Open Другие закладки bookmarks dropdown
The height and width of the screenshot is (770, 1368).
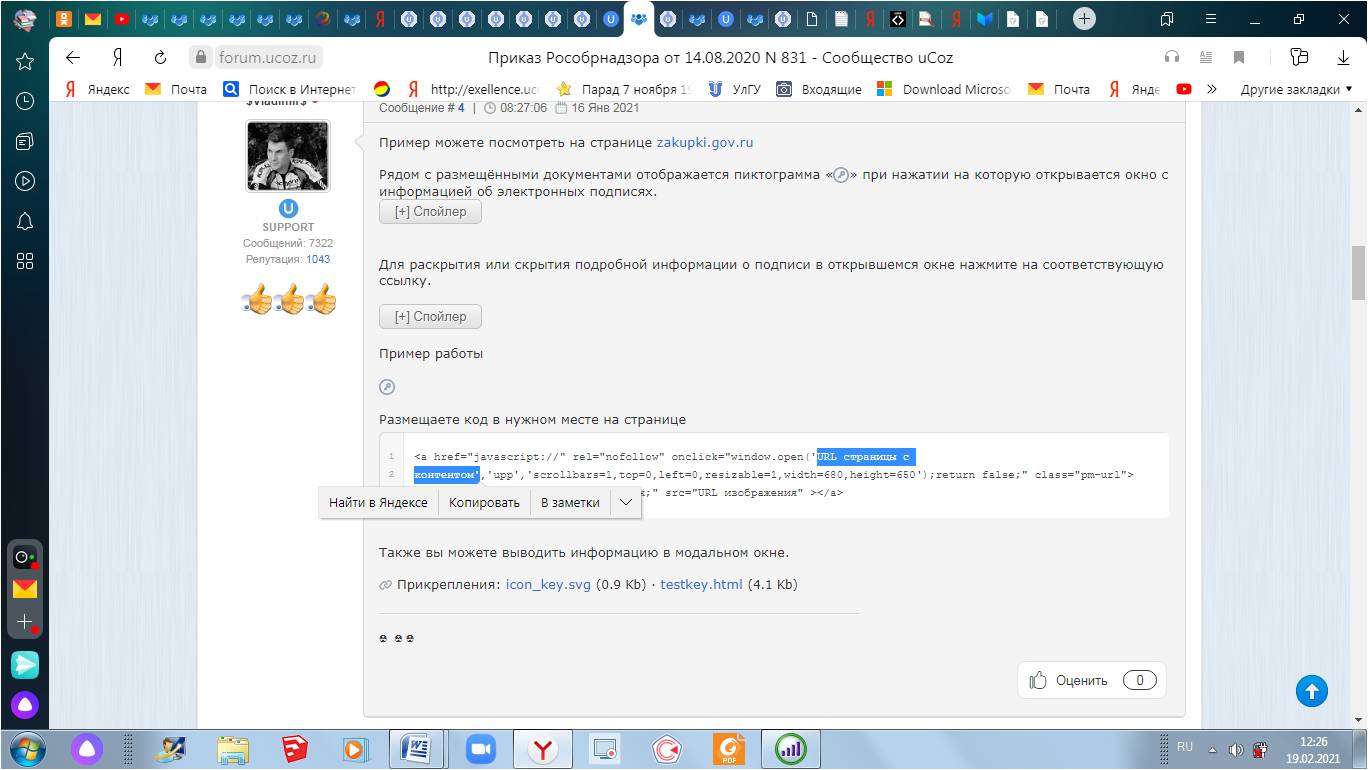point(1296,89)
